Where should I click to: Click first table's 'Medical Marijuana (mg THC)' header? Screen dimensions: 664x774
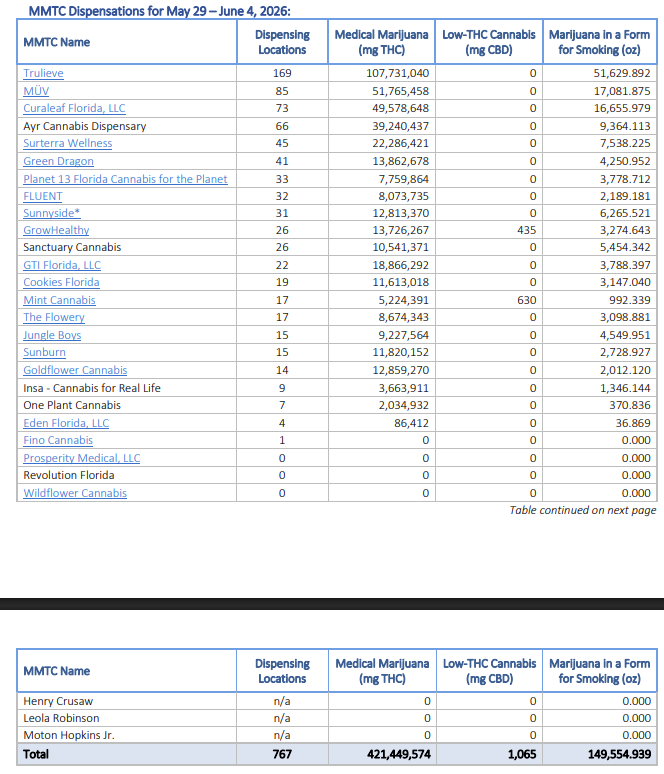click(x=381, y=42)
